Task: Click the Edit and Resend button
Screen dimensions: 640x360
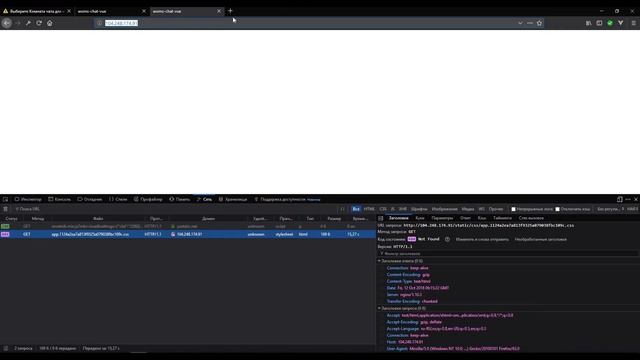Action: coord(482,239)
